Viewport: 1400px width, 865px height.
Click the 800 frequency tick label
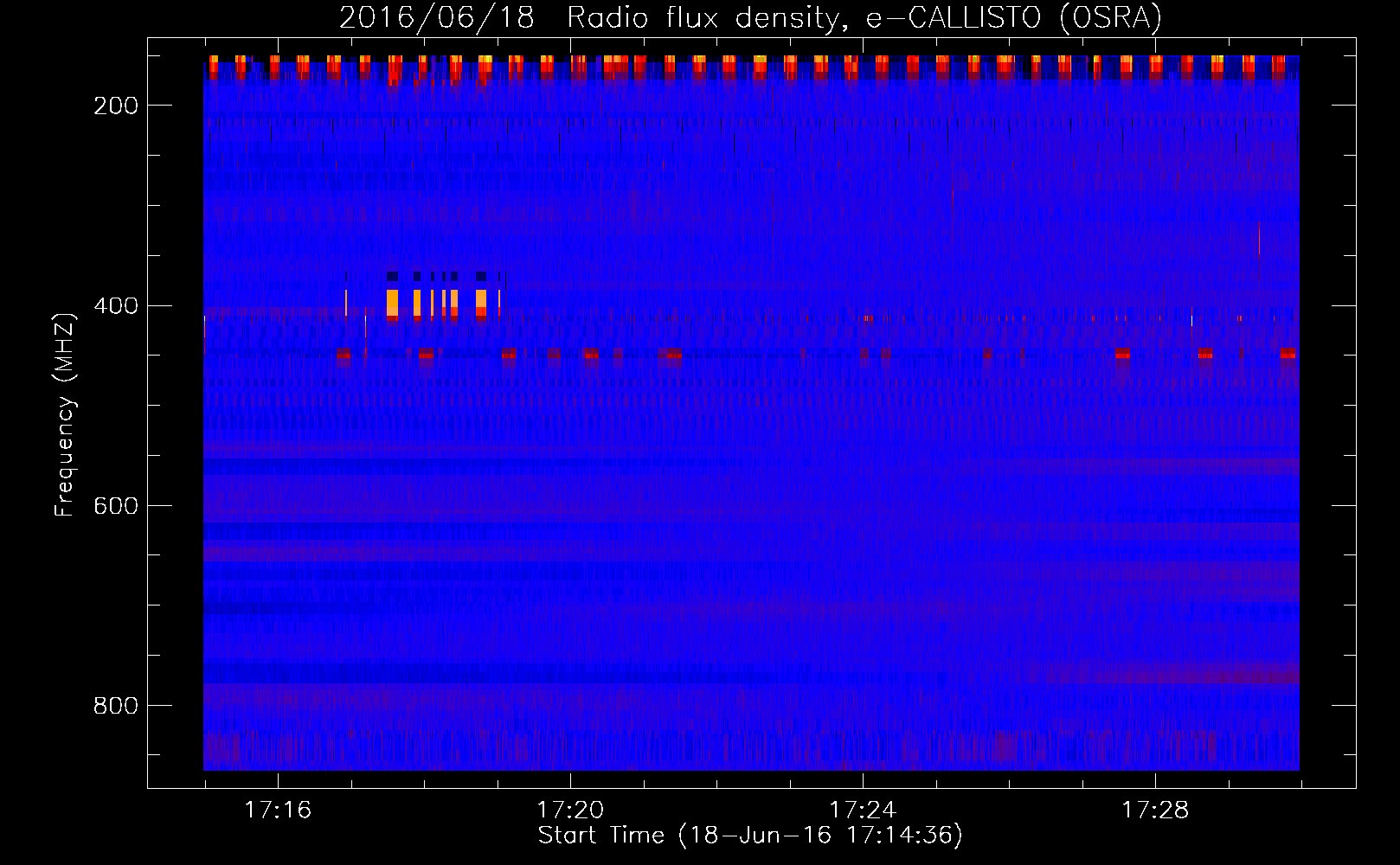[116, 706]
